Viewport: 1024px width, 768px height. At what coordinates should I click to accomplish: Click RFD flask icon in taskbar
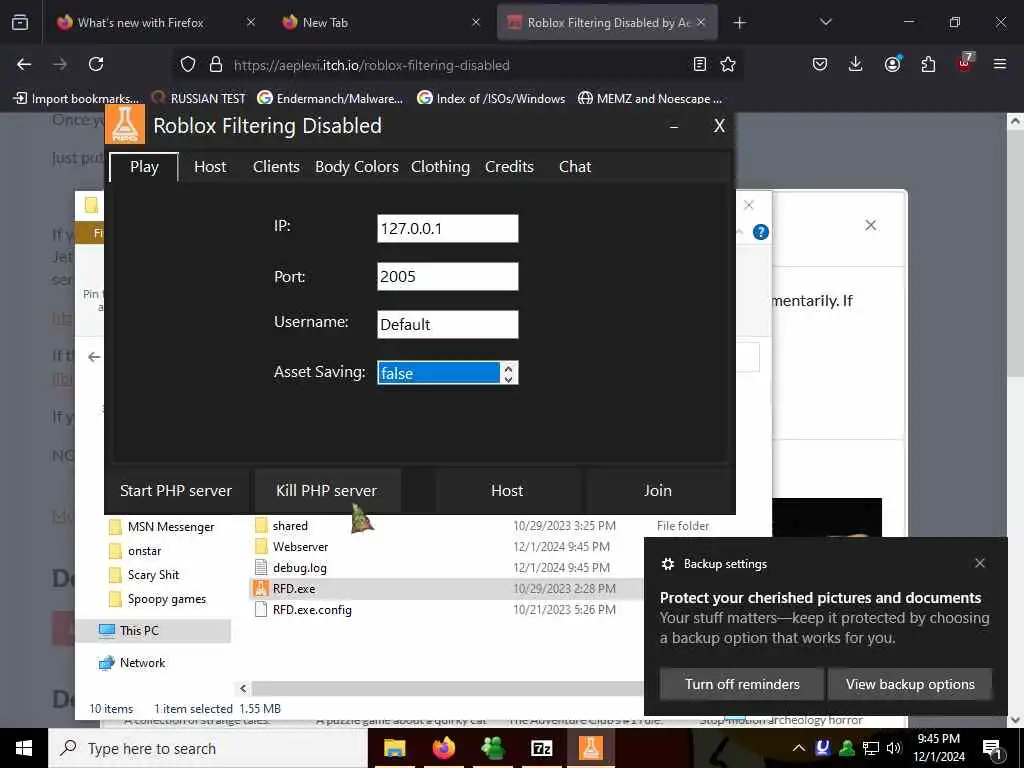tap(590, 748)
